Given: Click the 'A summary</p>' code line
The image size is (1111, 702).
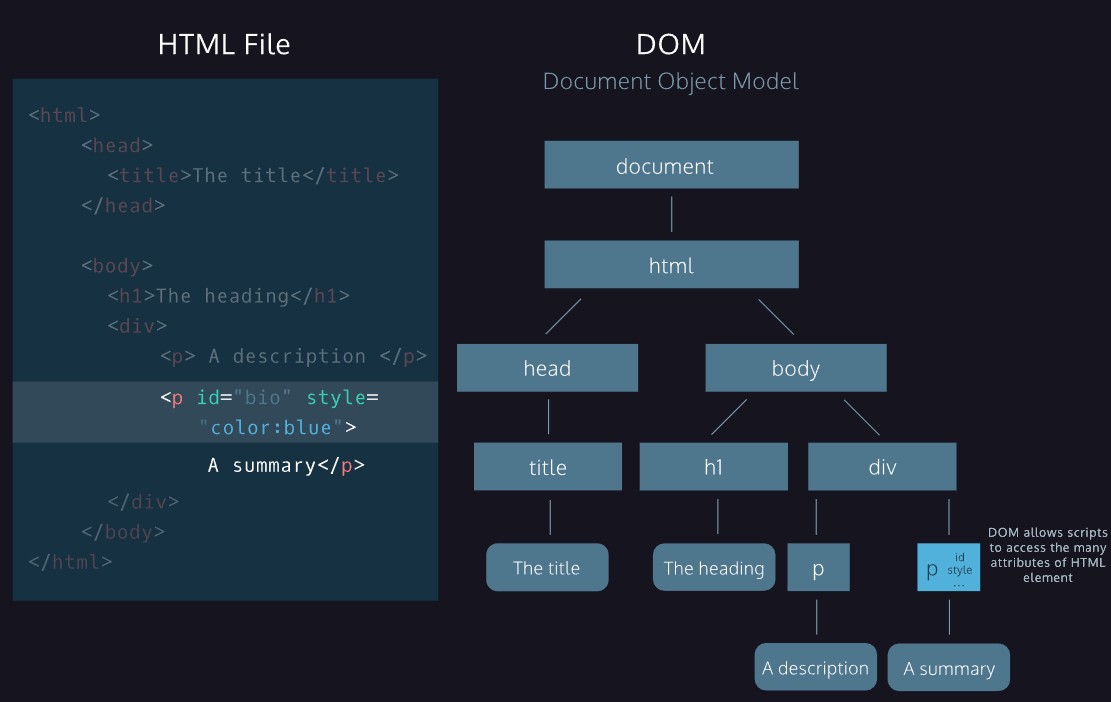Looking at the screenshot, I should (x=286, y=465).
